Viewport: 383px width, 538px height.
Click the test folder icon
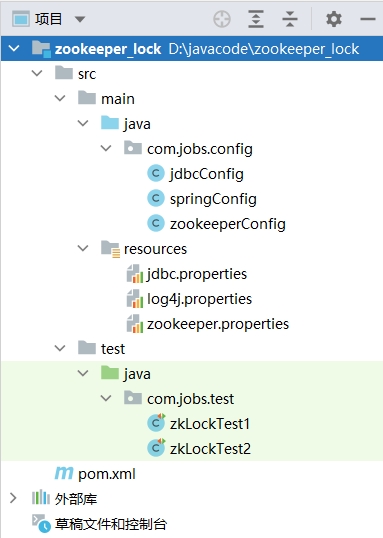coord(87,348)
